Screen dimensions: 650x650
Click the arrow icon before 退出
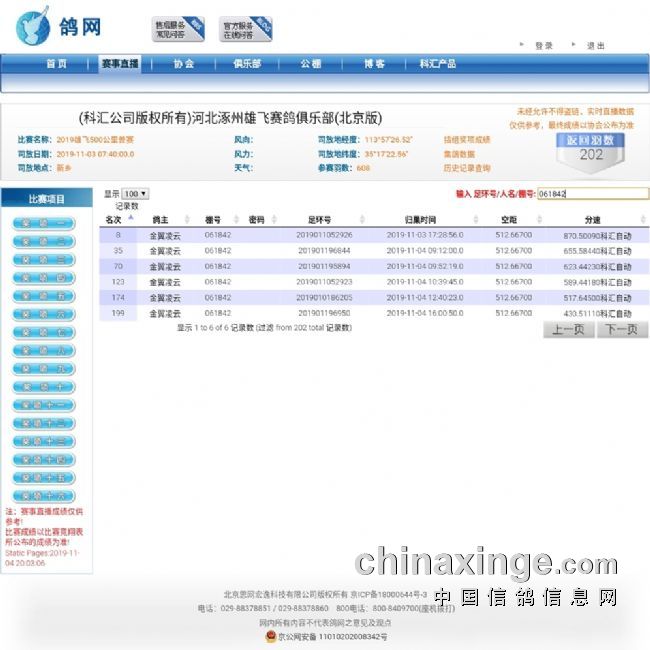575,45
